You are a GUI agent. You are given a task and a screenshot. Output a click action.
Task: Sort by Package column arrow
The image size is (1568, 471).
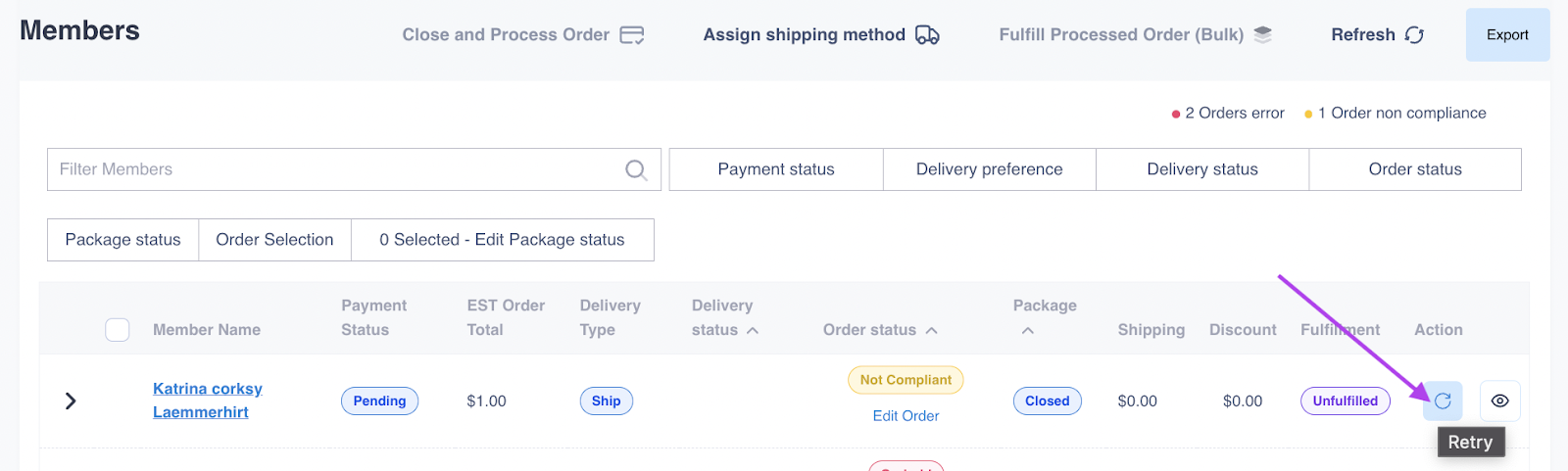(x=1027, y=331)
